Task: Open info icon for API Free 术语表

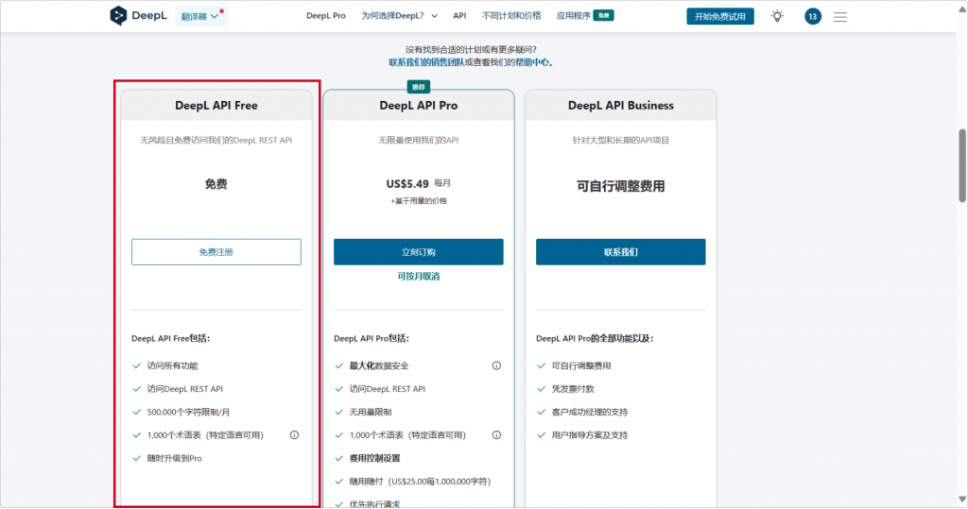Action: tap(294, 435)
